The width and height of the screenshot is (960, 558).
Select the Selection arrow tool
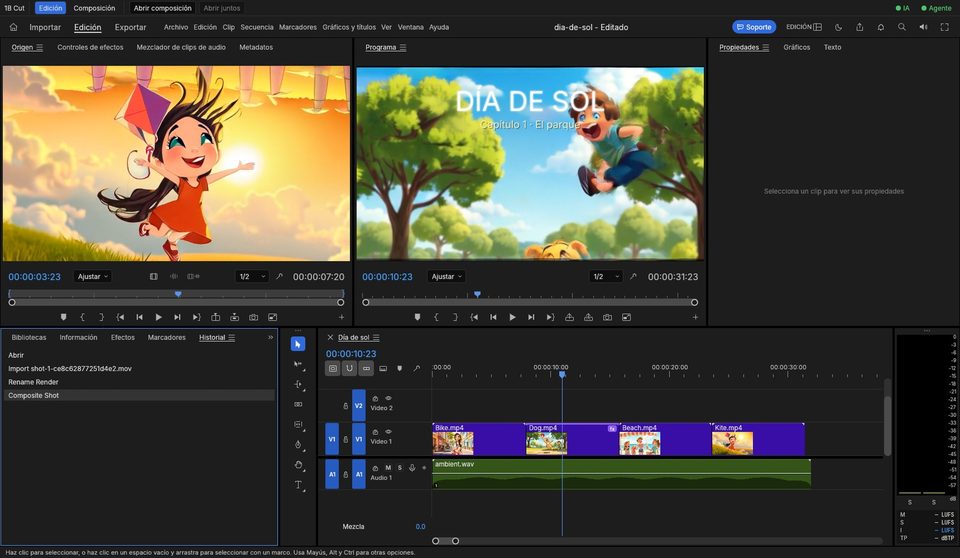[298, 344]
